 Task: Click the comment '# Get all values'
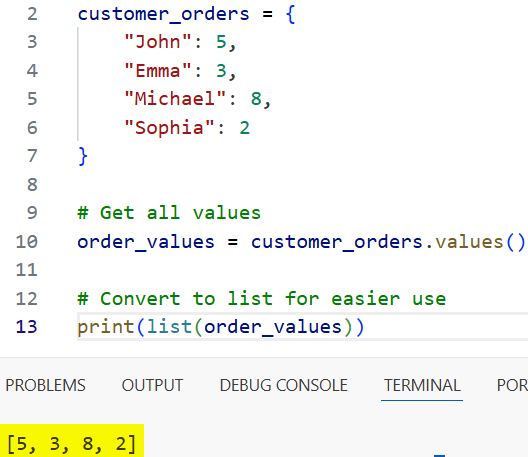[169, 213]
